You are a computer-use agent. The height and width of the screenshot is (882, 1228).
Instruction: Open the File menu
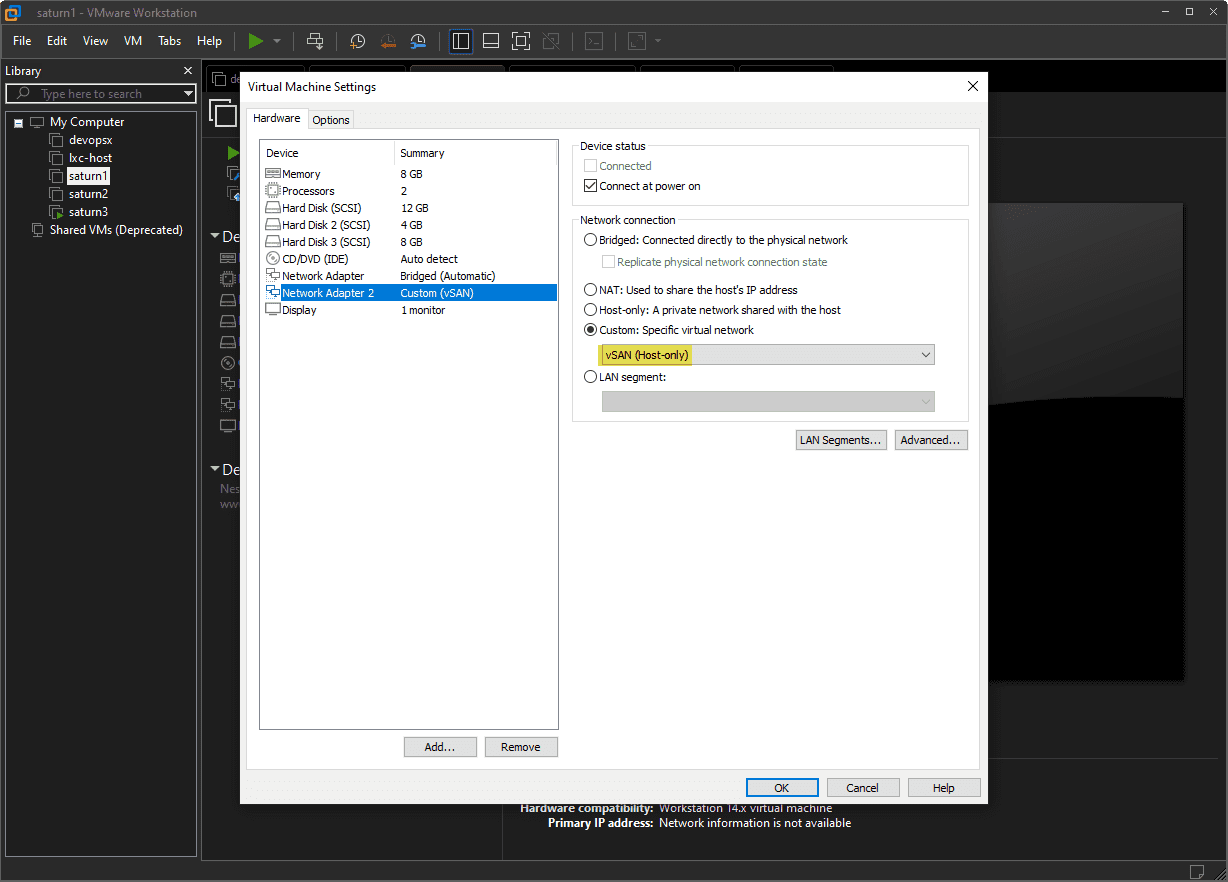[22, 41]
